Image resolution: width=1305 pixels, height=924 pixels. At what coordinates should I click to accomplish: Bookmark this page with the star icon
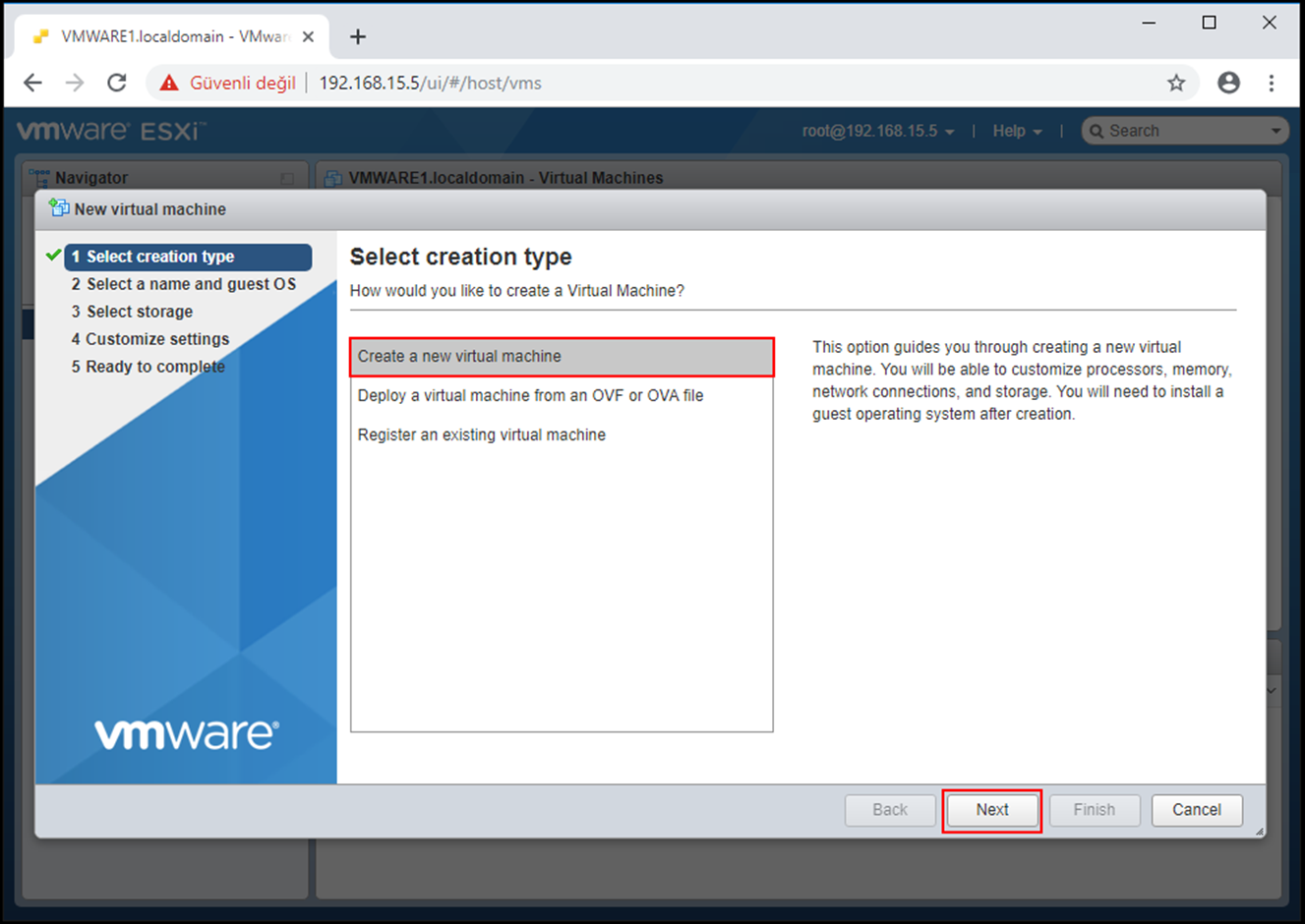[1176, 83]
